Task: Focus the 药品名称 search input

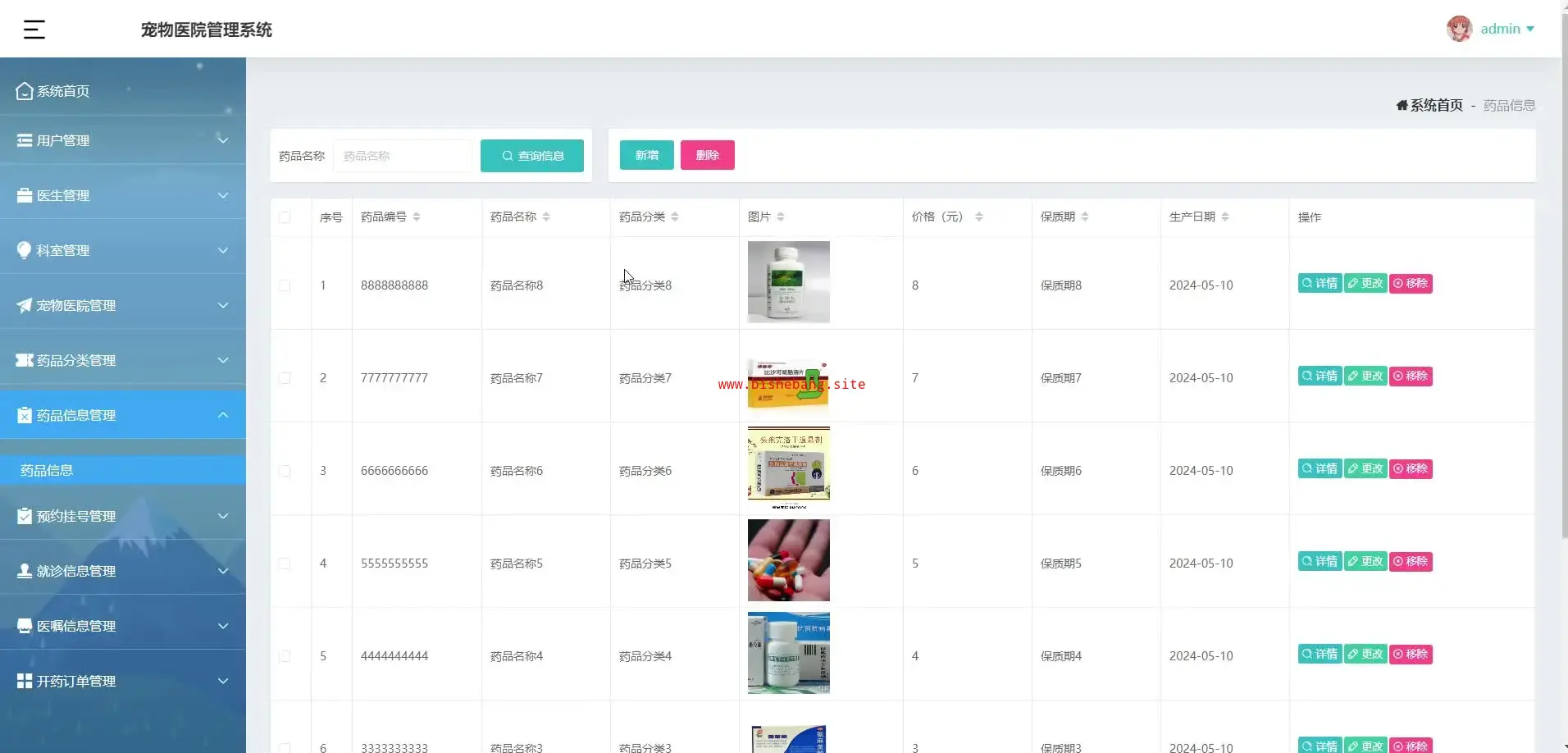Action: point(403,156)
